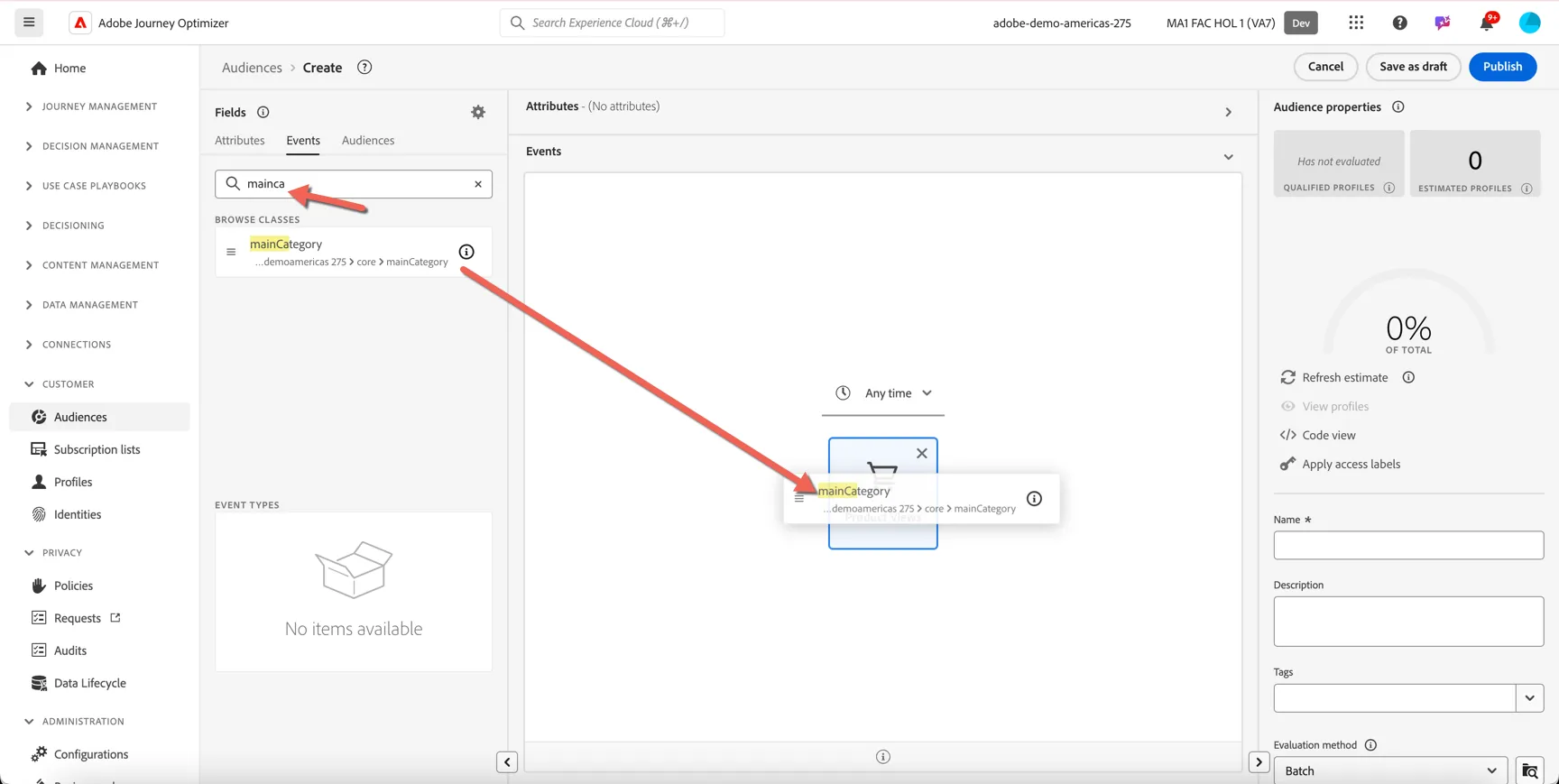Screen dimensions: 1559x784
Task: Open the notifications bell
Action: pos(1487,23)
